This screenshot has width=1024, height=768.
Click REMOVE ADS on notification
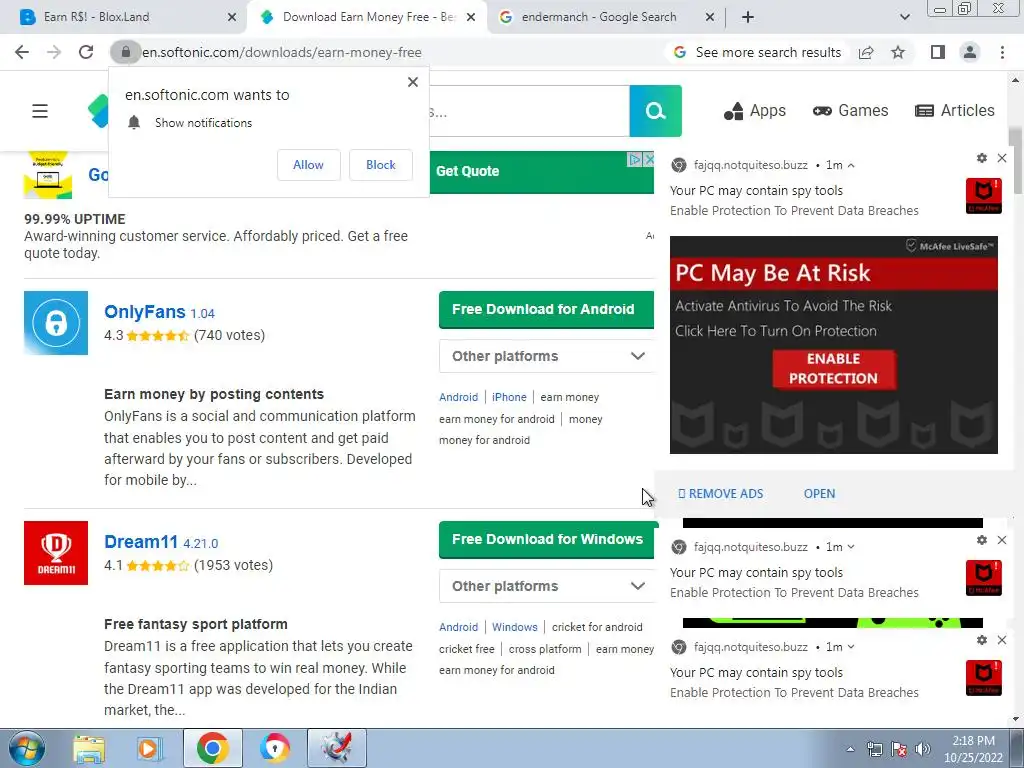pos(721,494)
